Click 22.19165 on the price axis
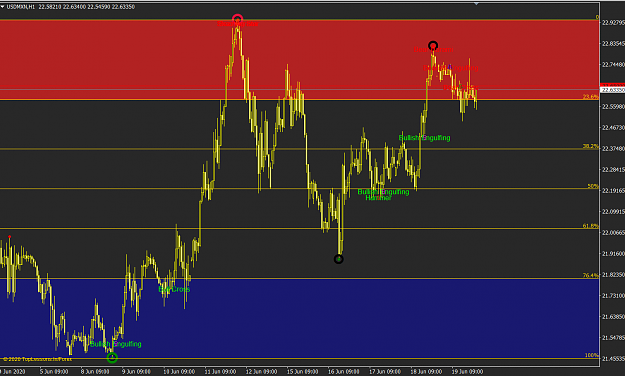The width and height of the screenshot is (625, 376). click(x=613, y=191)
